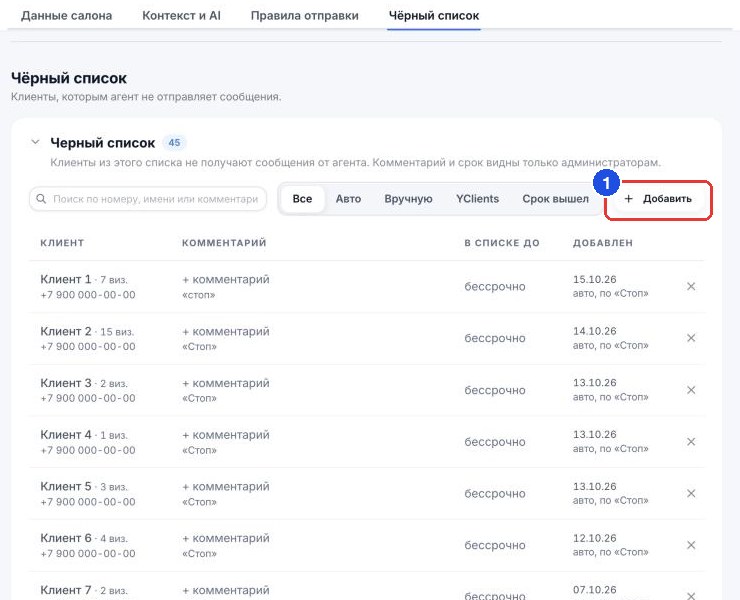Add a comment for Клиент 4
The image size is (740, 600).
tap(226, 435)
